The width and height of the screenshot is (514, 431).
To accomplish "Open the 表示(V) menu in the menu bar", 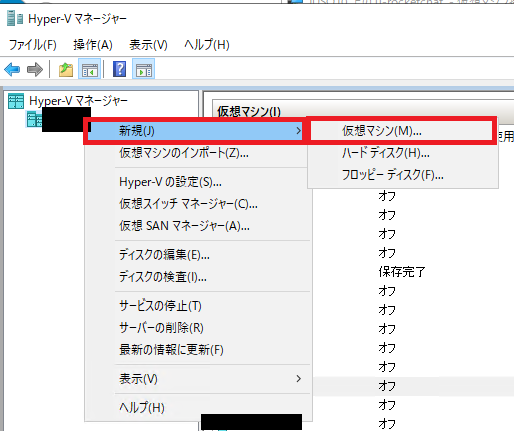I will point(148,45).
